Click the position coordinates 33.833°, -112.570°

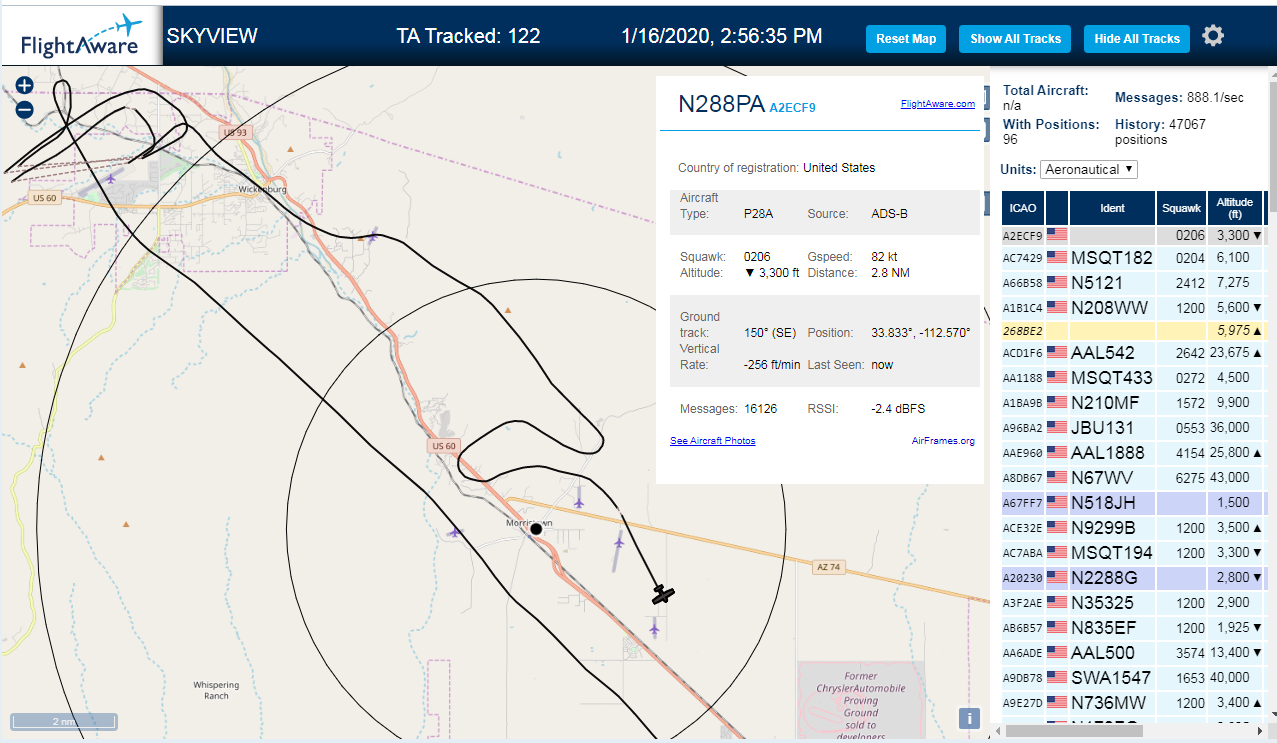[921, 333]
